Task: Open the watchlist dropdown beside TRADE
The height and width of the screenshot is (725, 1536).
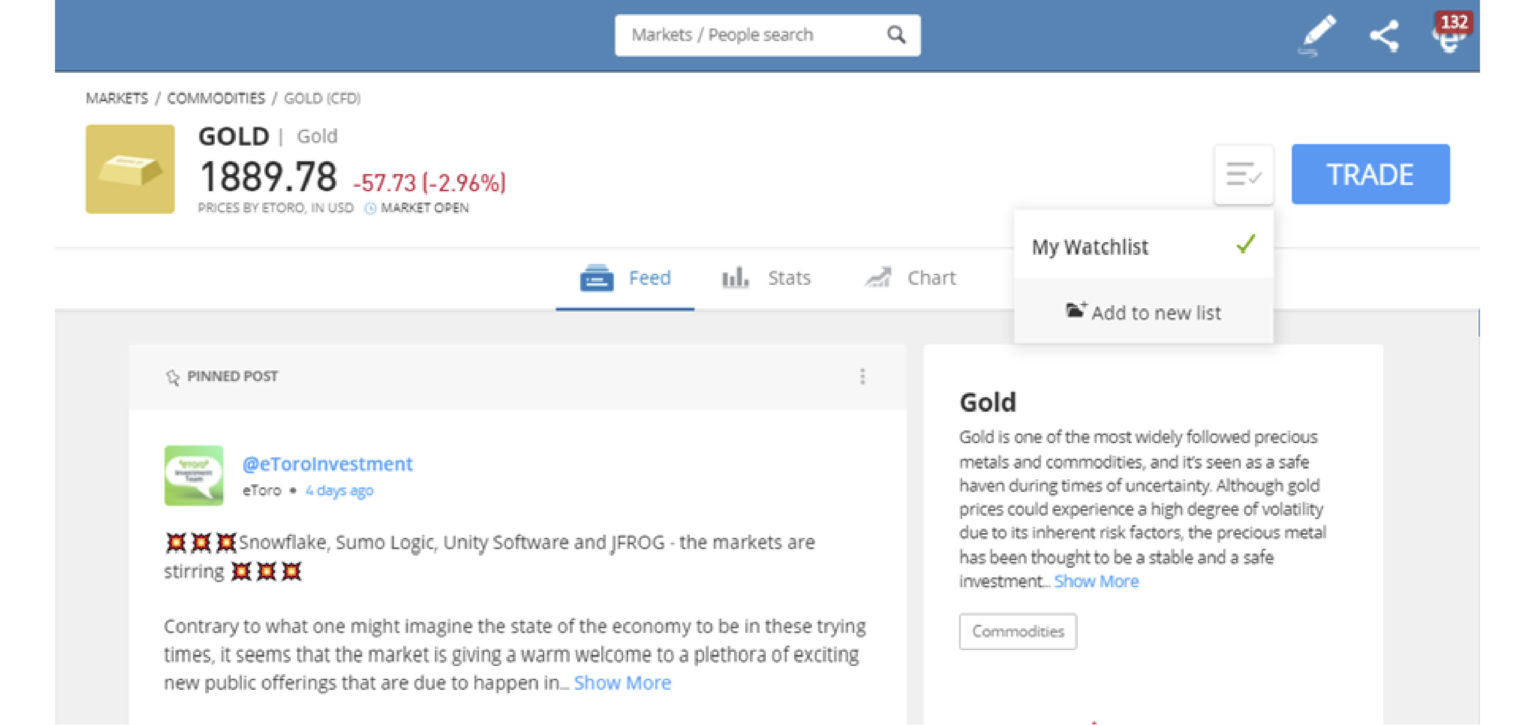Action: (x=1243, y=173)
